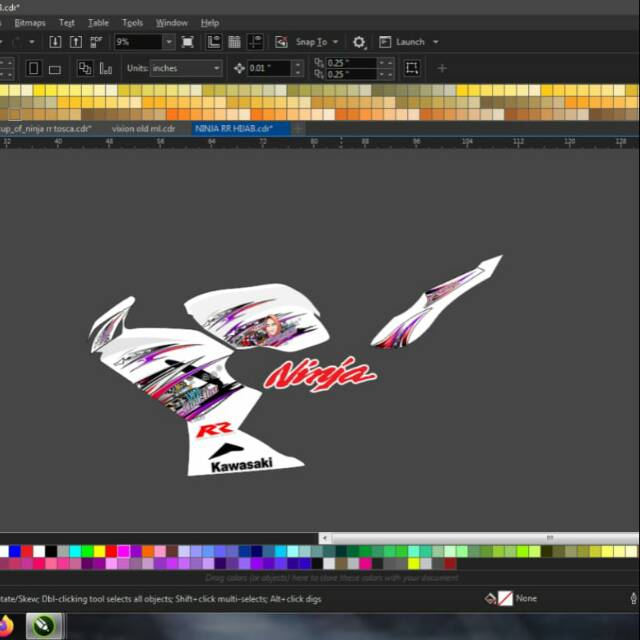Click the None fill swatch in status bar

pyautogui.click(x=505, y=599)
